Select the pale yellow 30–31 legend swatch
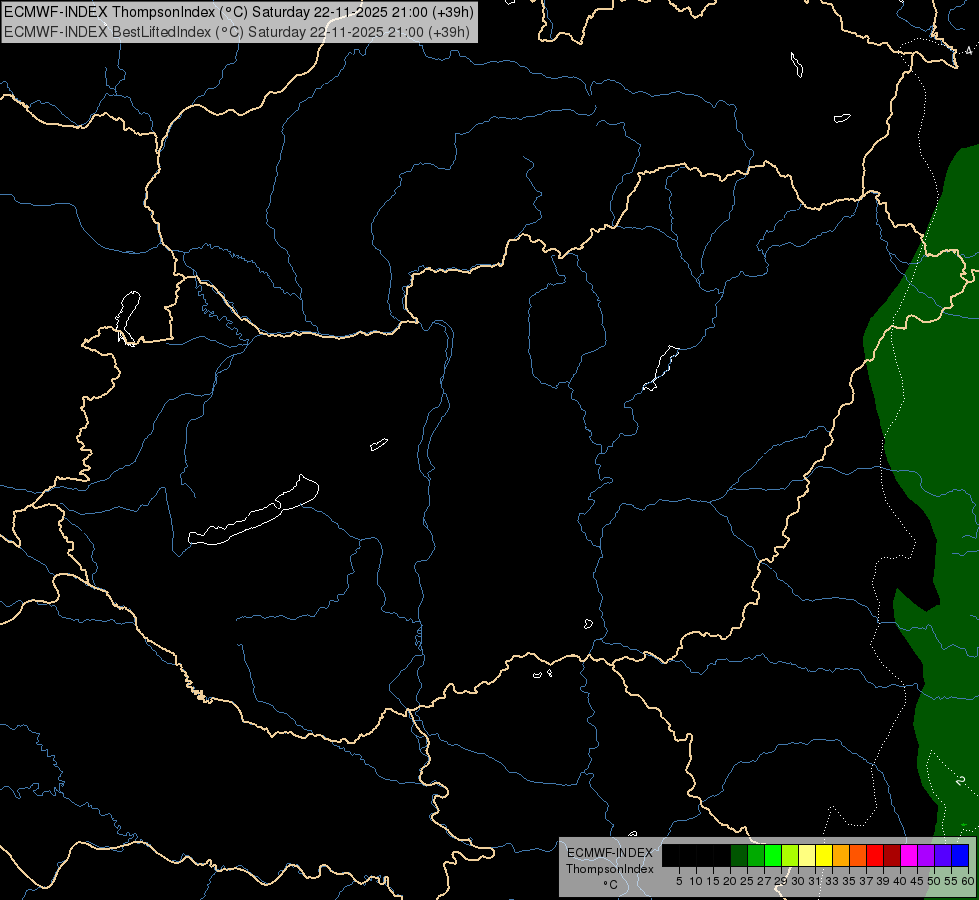The image size is (979, 900). tap(807, 855)
